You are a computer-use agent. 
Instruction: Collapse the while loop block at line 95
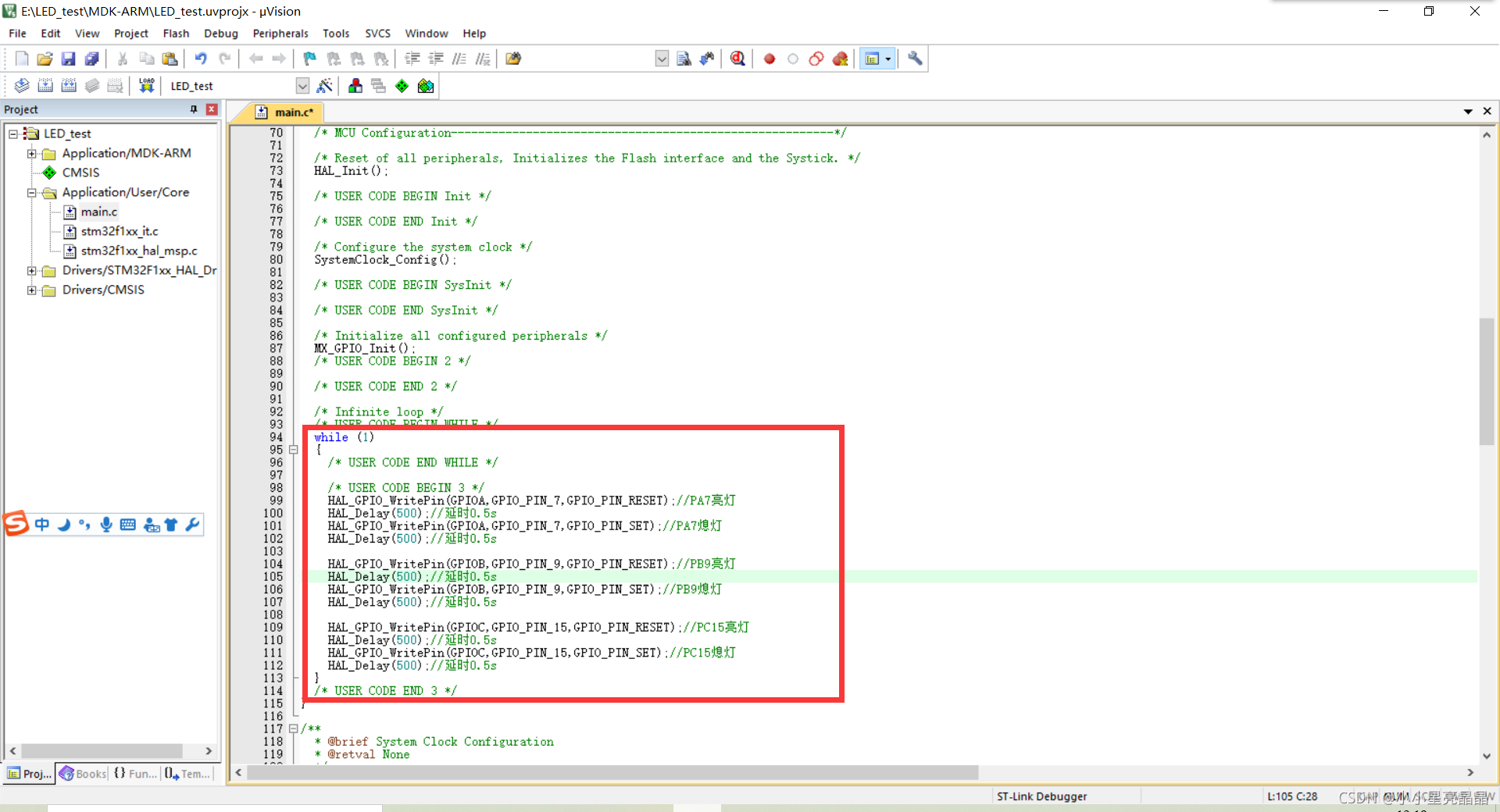coord(294,450)
